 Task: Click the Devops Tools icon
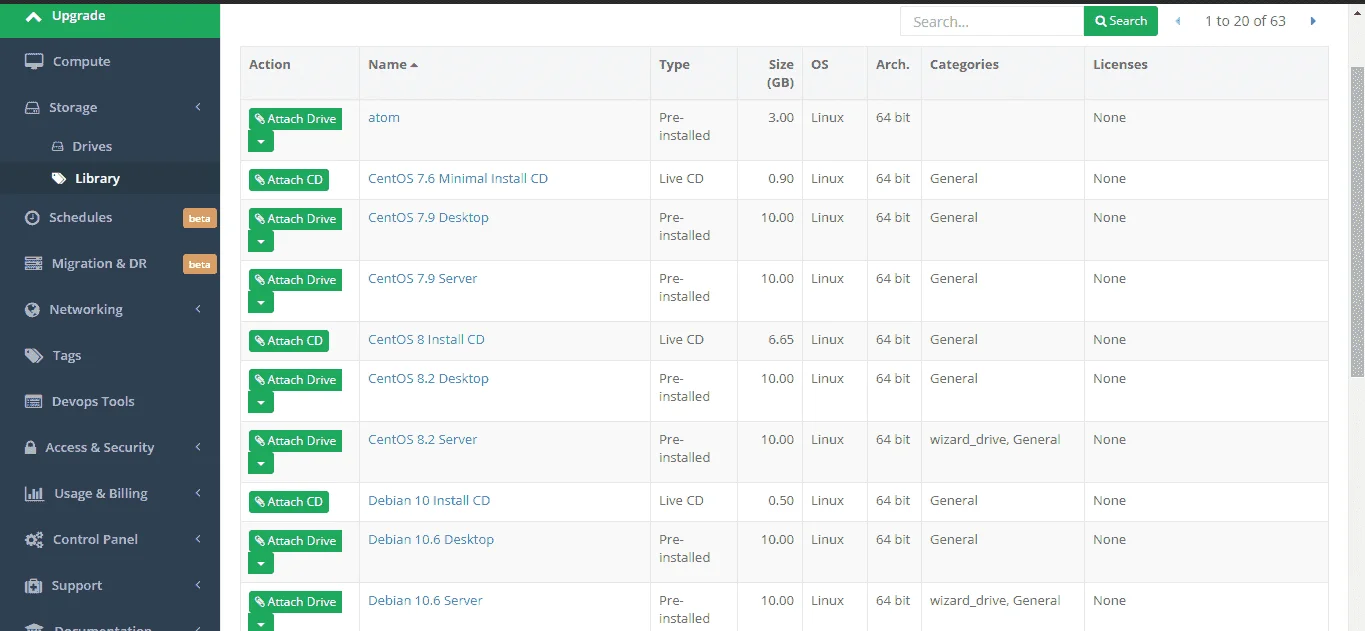click(34, 401)
